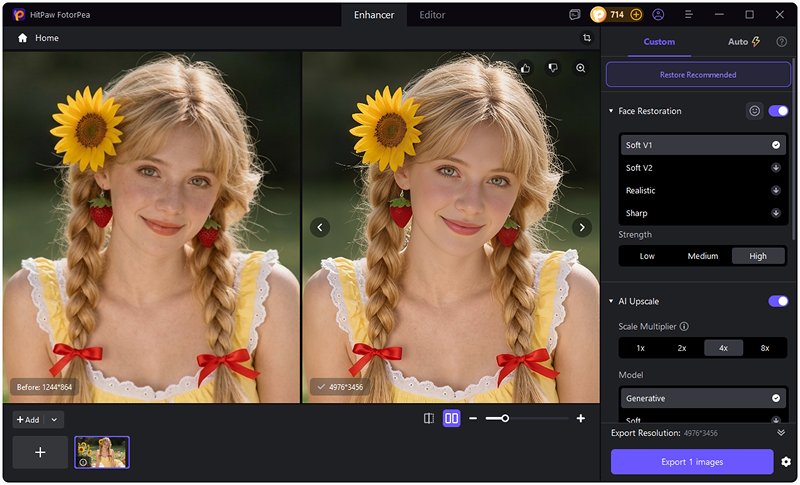
Task: Open the user account icon
Action: coord(658,15)
